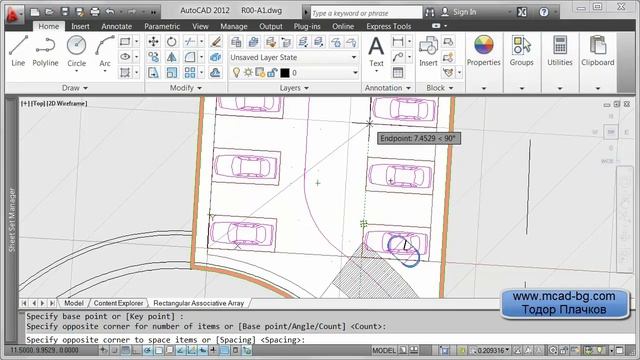Open the Help question mark button

tap(544, 12)
